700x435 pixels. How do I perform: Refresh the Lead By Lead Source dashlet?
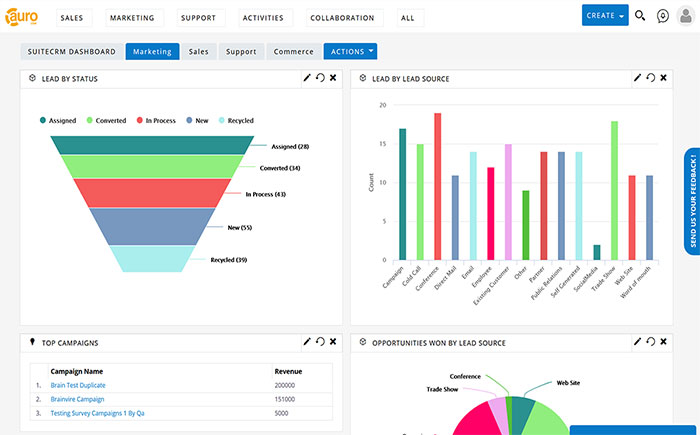pos(650,78)
